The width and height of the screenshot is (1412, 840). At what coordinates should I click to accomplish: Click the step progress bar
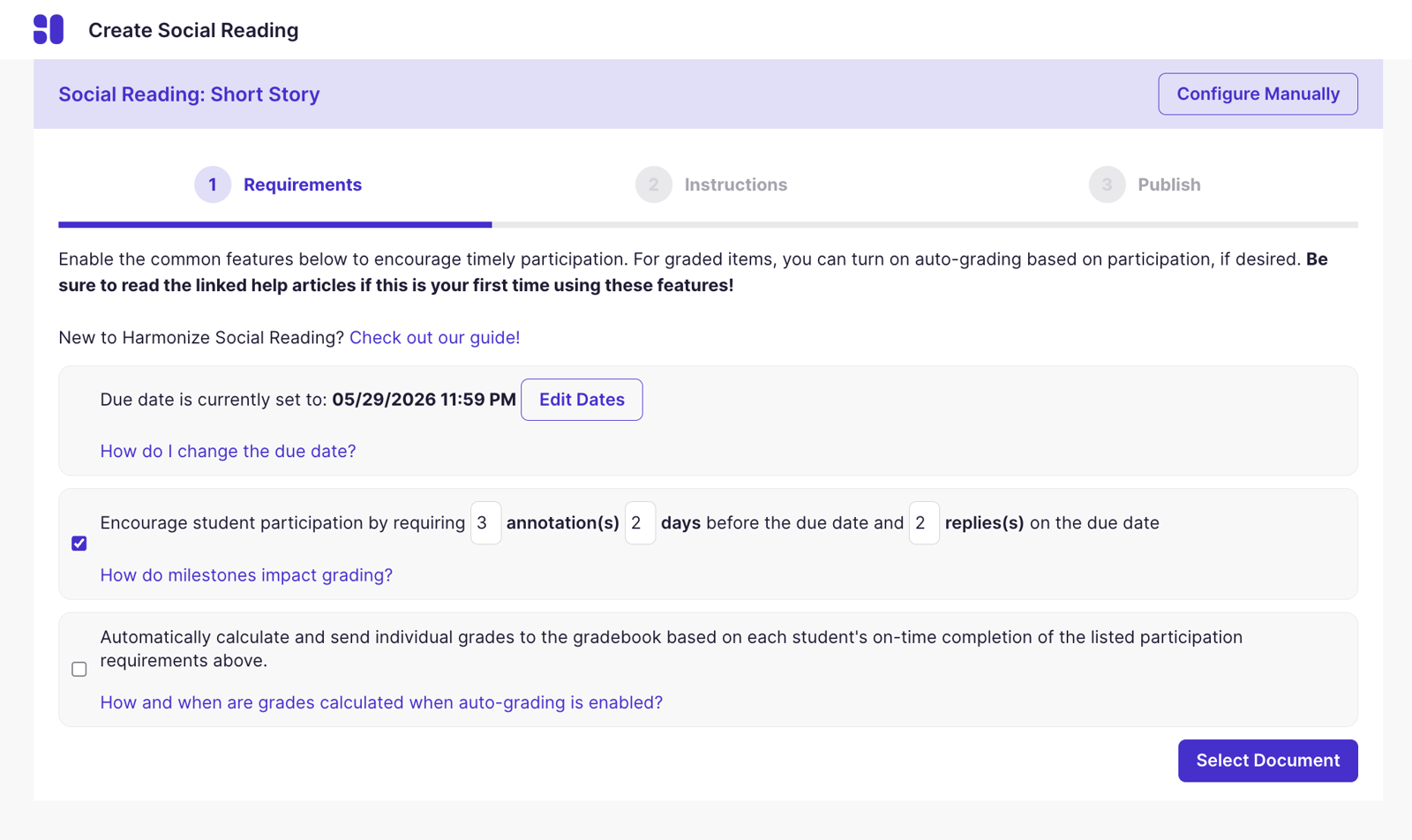(x=708, y=225)
